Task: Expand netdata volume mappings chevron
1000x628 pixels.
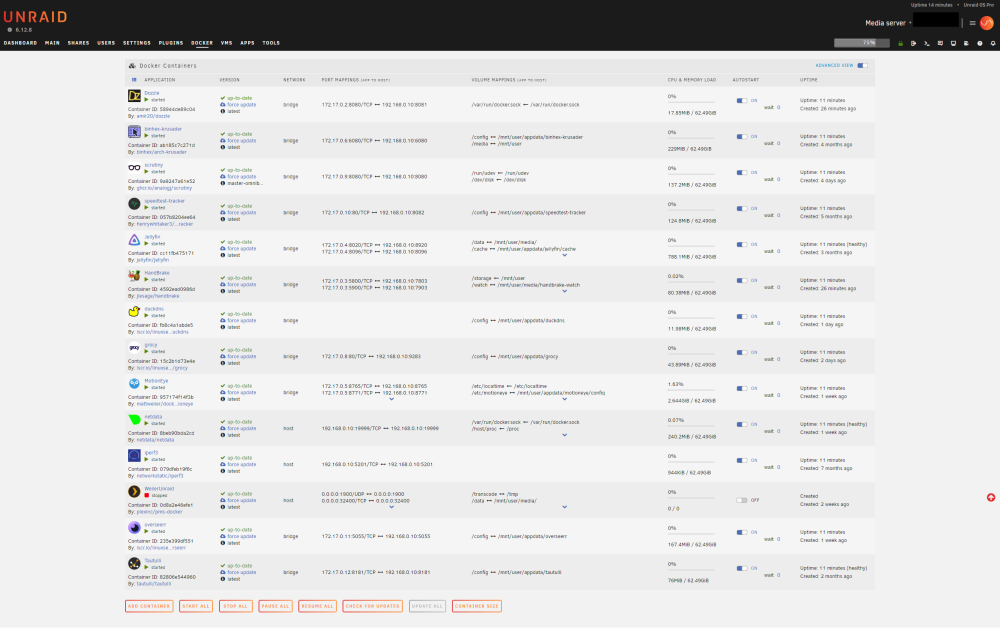Action: click(564, 435)
